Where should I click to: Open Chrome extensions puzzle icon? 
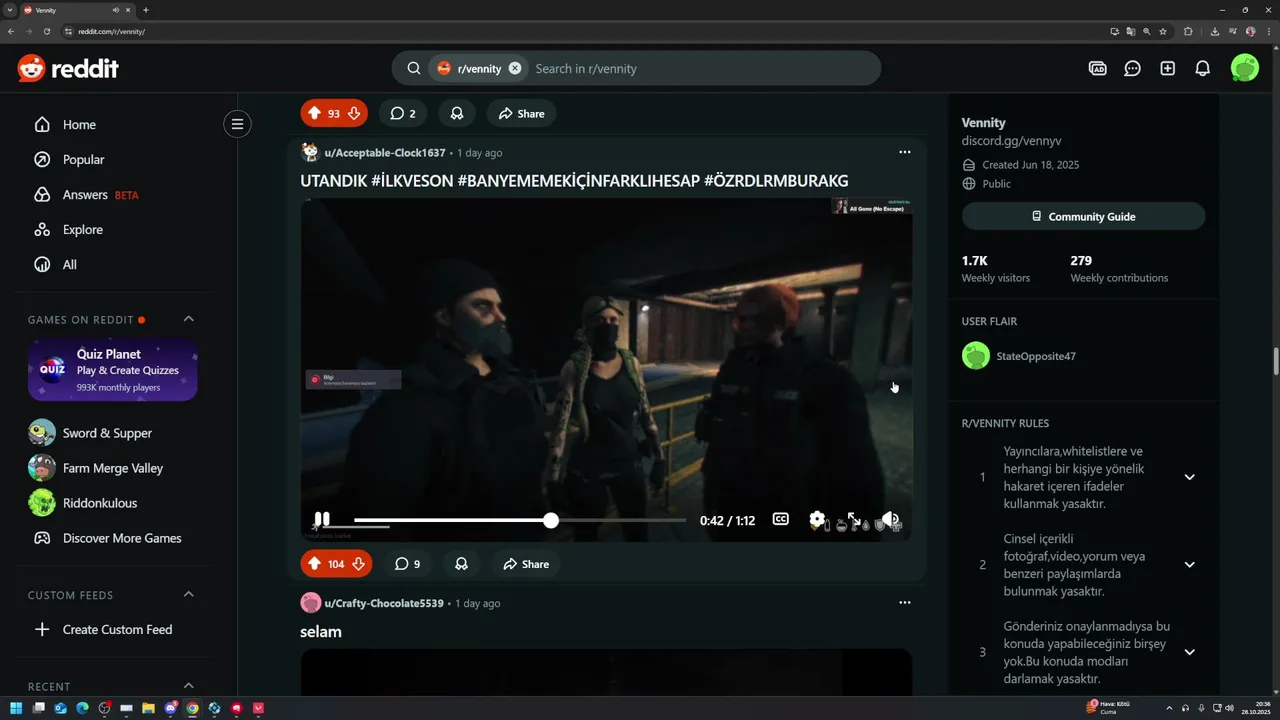[x=1188, y=31]
